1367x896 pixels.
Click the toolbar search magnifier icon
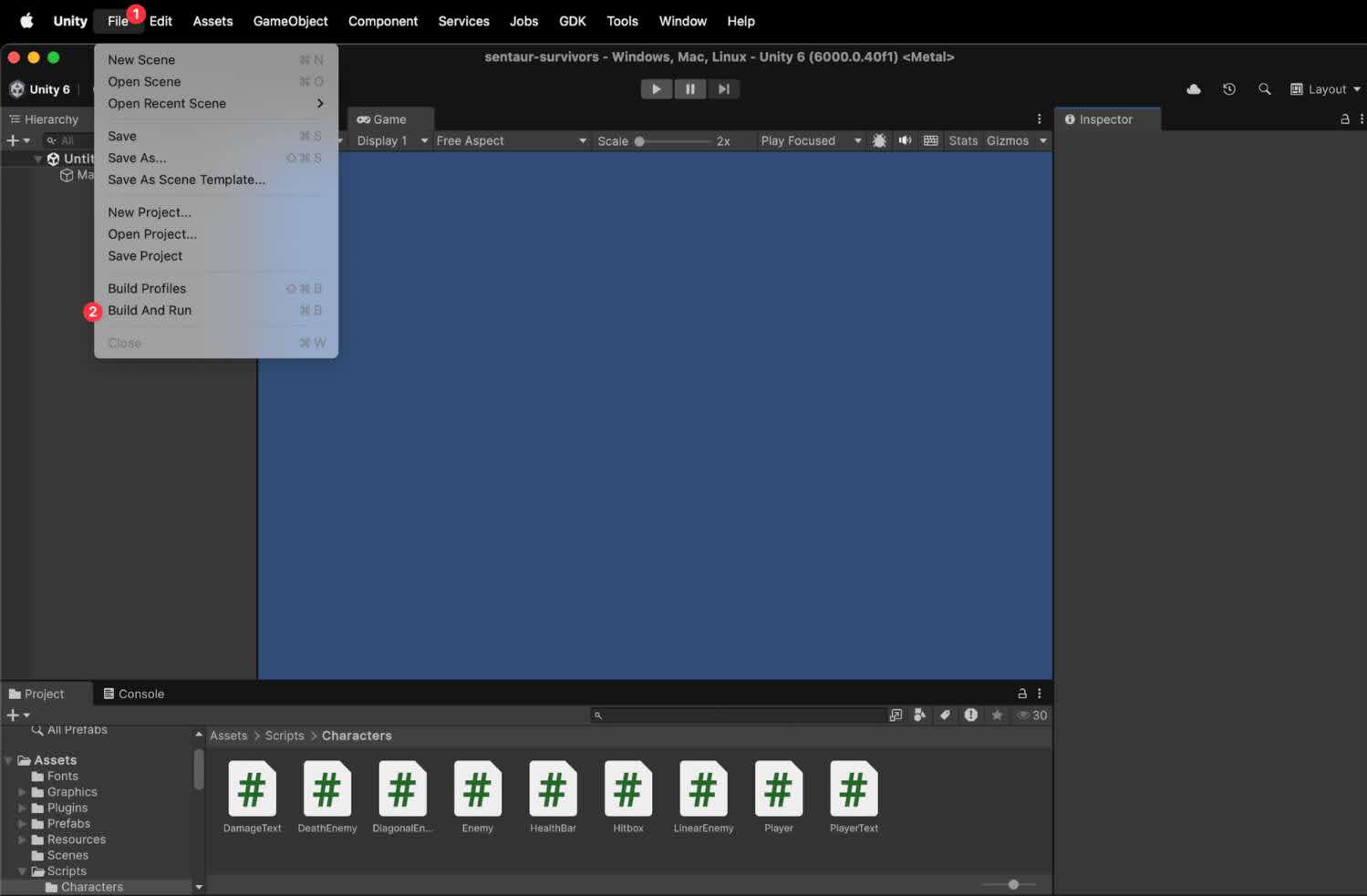click(x=1264, y=89)
